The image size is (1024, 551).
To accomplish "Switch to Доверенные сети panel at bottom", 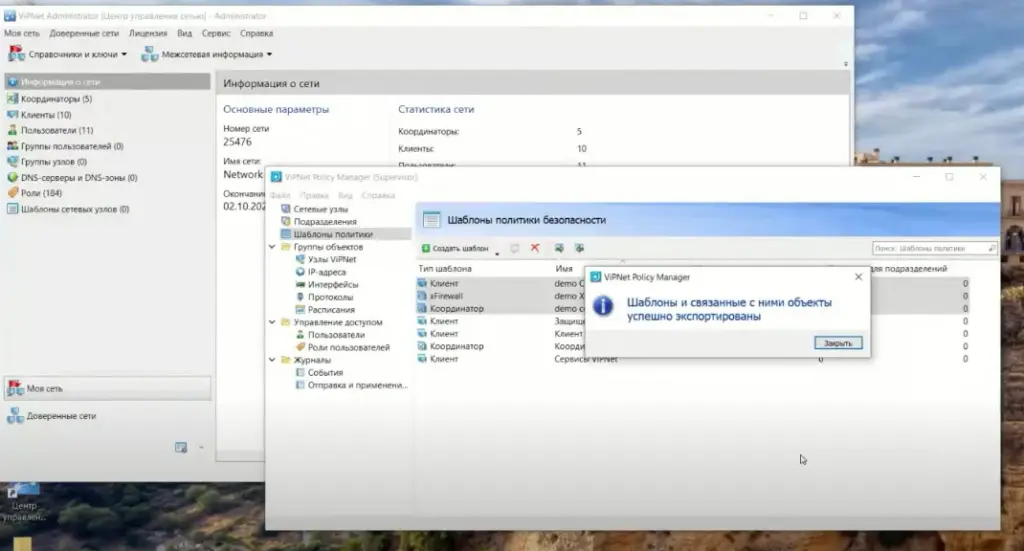I will coord(61,416).
